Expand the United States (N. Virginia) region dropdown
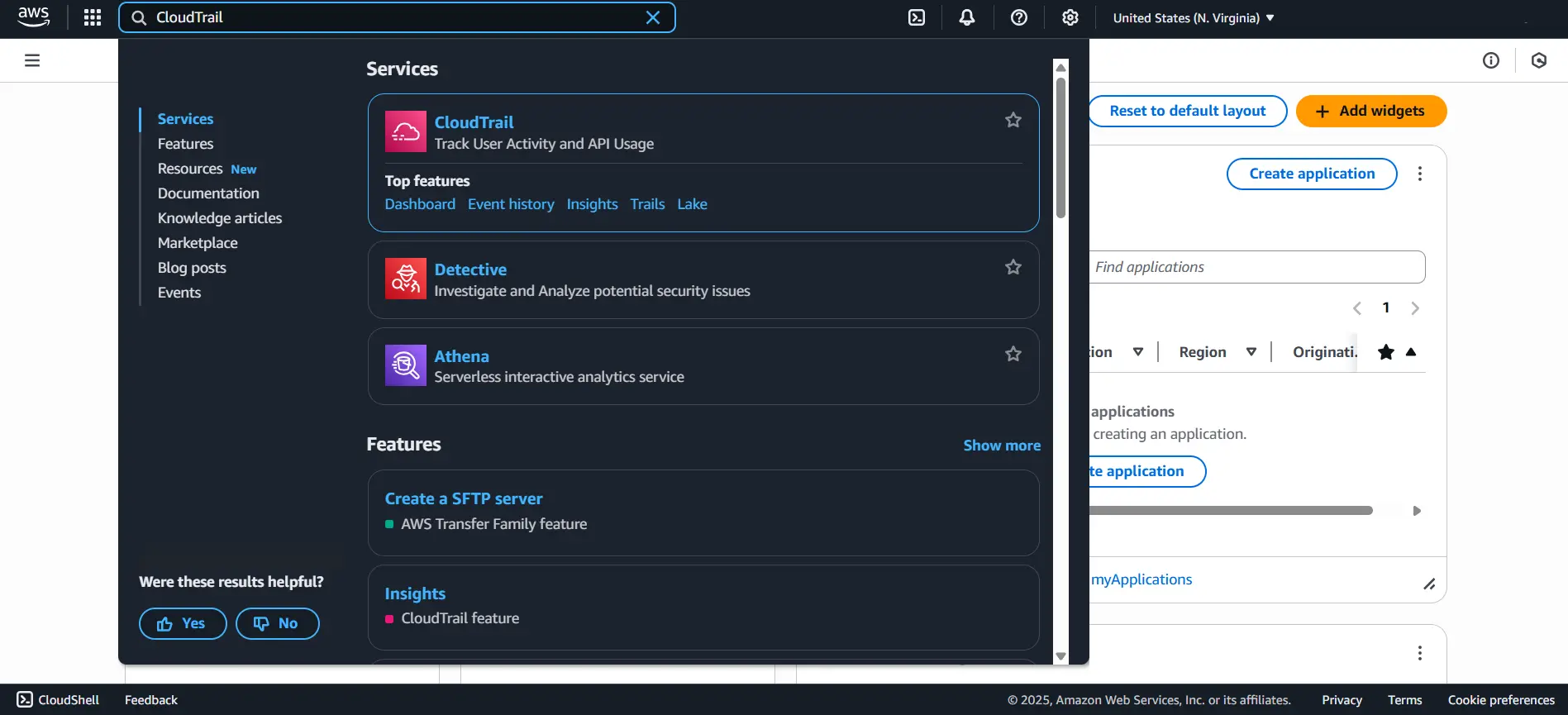The image size is (1568, 715). click(x=1193, y=17)
